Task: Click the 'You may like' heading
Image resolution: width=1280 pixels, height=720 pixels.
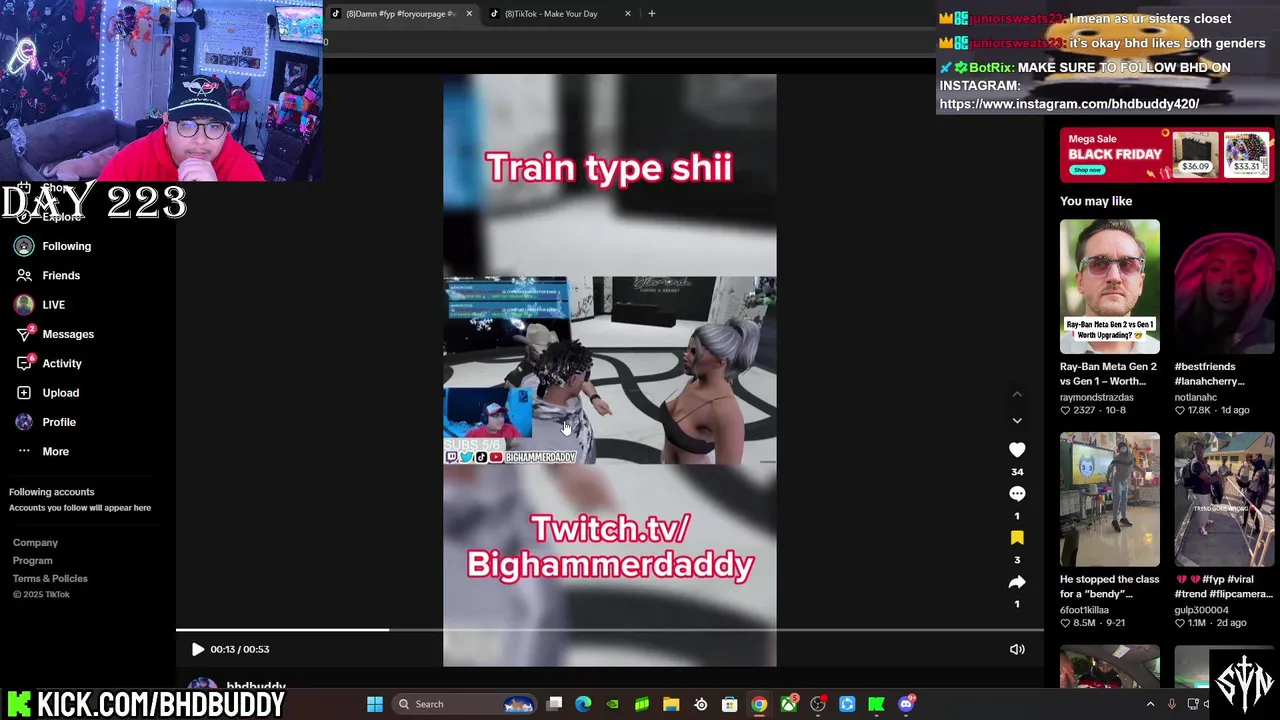Action: pyautogui.click(x=1096, y=201)
